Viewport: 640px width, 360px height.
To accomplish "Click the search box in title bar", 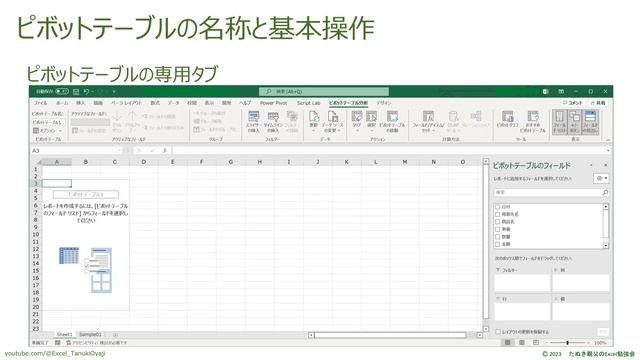I will point(324,91).
